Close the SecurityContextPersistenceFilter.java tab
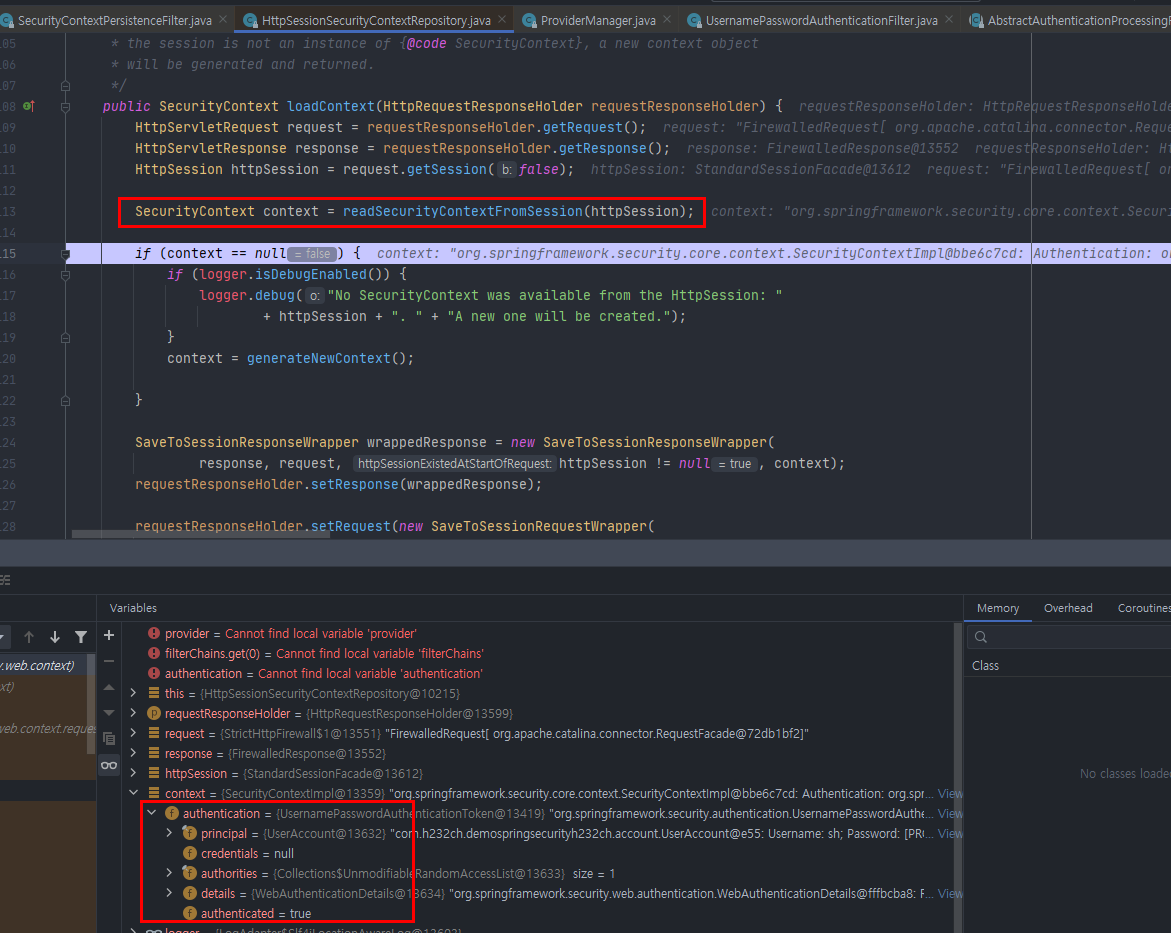This screenshot has width=1171, height=933. pyautogui.click(x=223, y=19)
